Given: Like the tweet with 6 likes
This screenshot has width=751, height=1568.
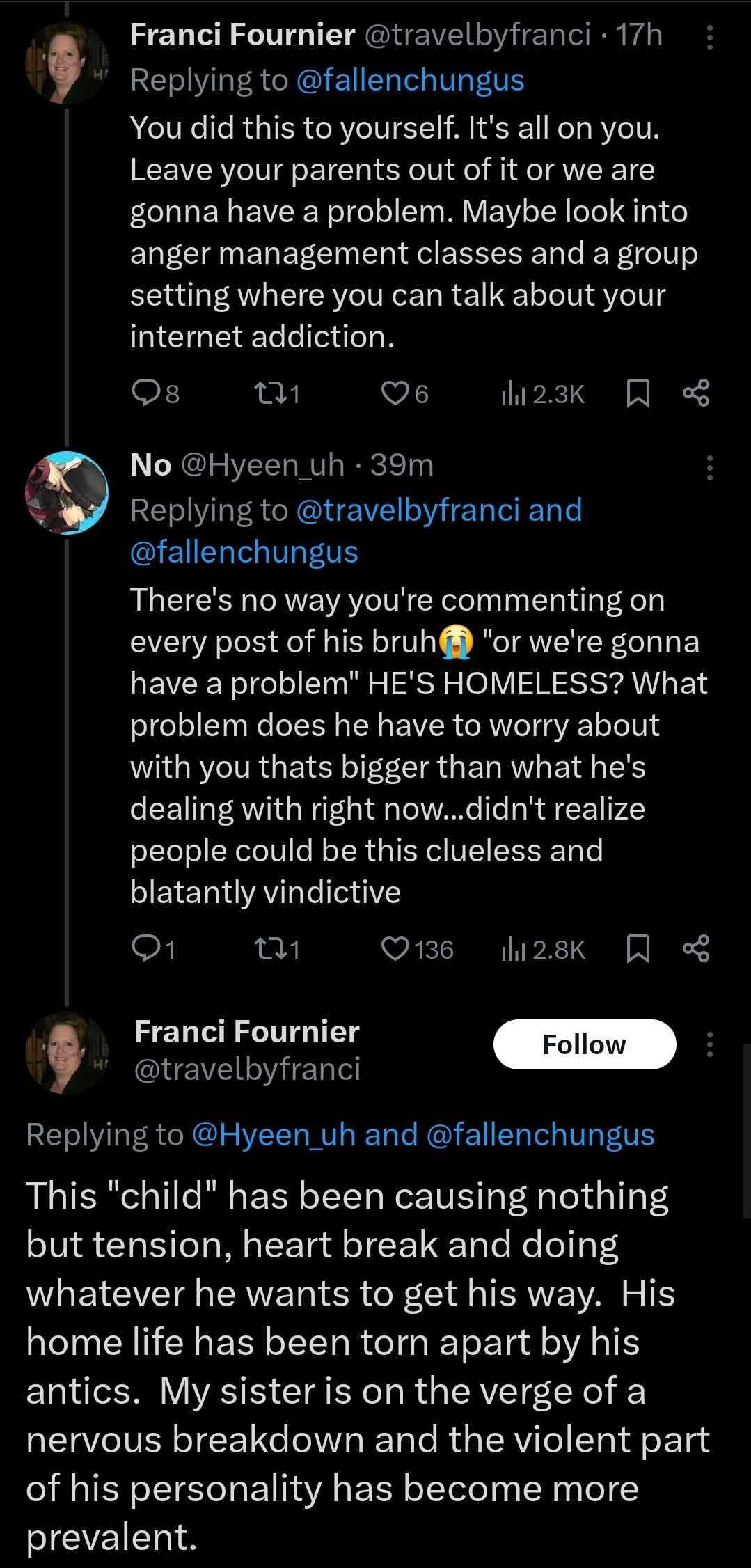Looking at the screenshot, I should point(395,394).
